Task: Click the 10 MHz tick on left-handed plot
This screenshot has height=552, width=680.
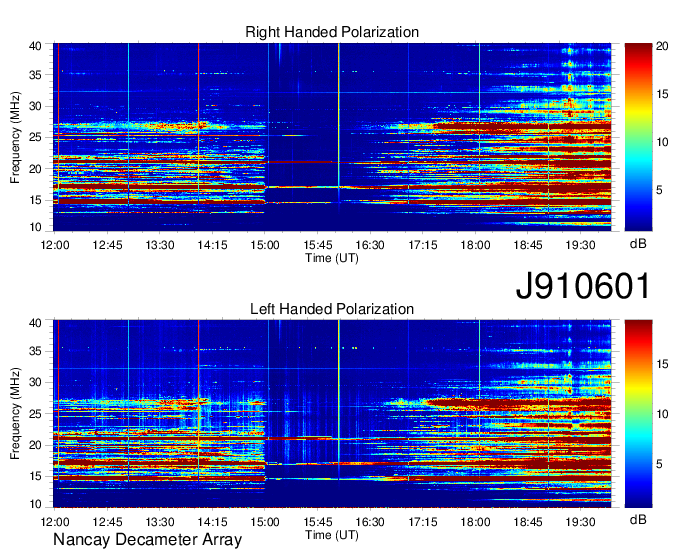Action: coord(35,504)
